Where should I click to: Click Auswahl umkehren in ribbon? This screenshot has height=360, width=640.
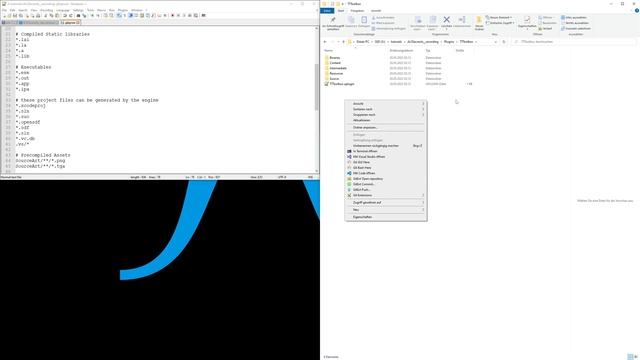[576, 29]
